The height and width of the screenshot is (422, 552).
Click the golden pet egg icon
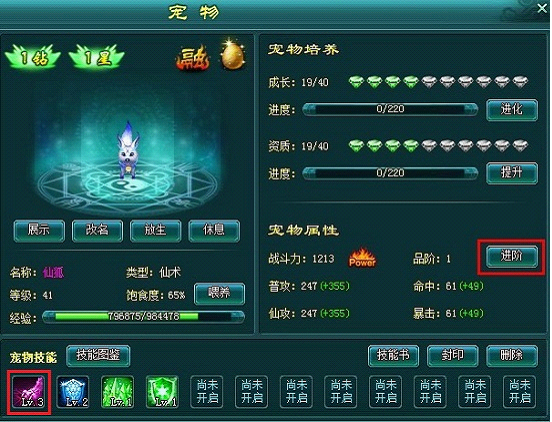[232, 54]
